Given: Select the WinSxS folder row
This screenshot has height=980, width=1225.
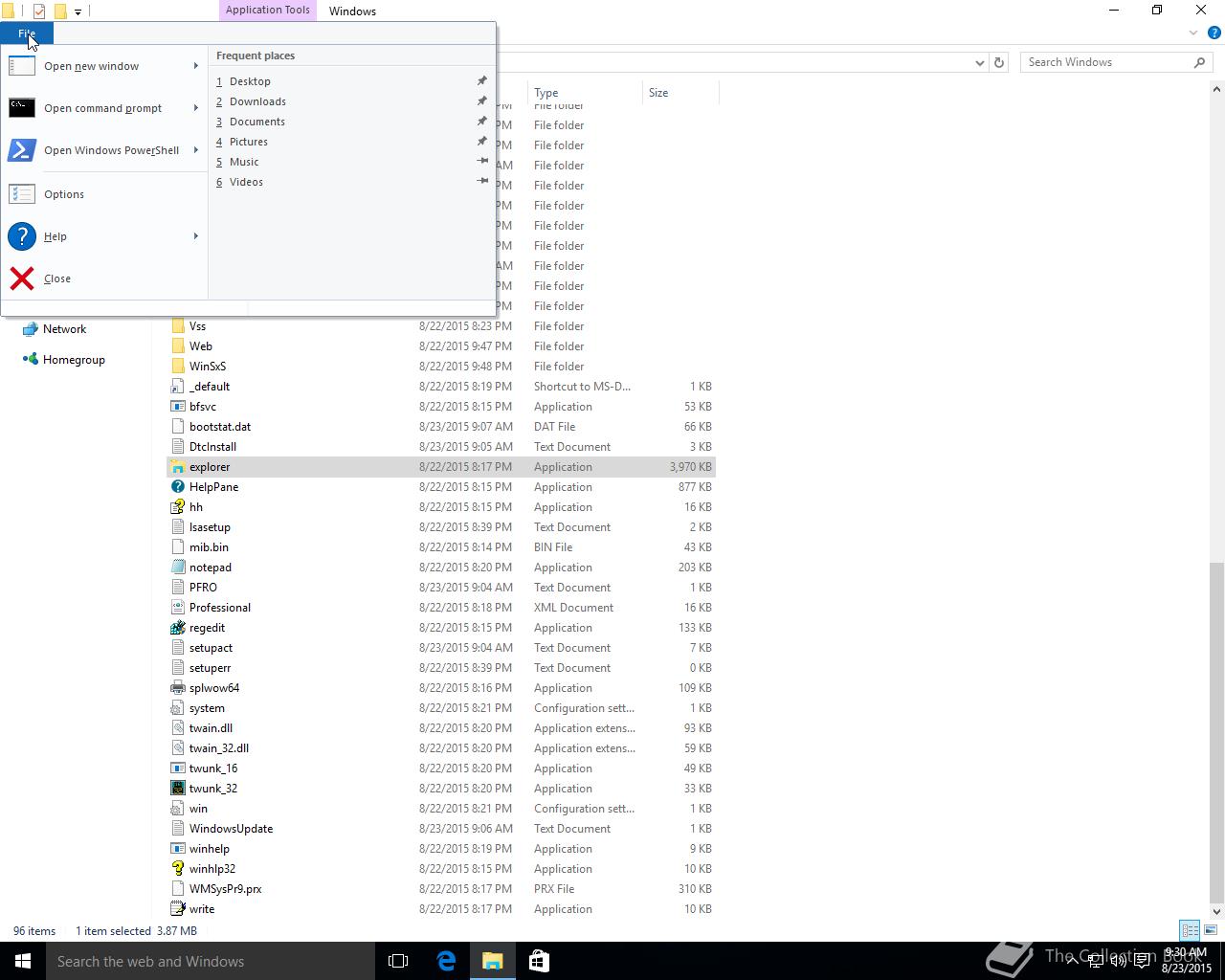Looking at the screenshot, I should (x=441, y=367).
